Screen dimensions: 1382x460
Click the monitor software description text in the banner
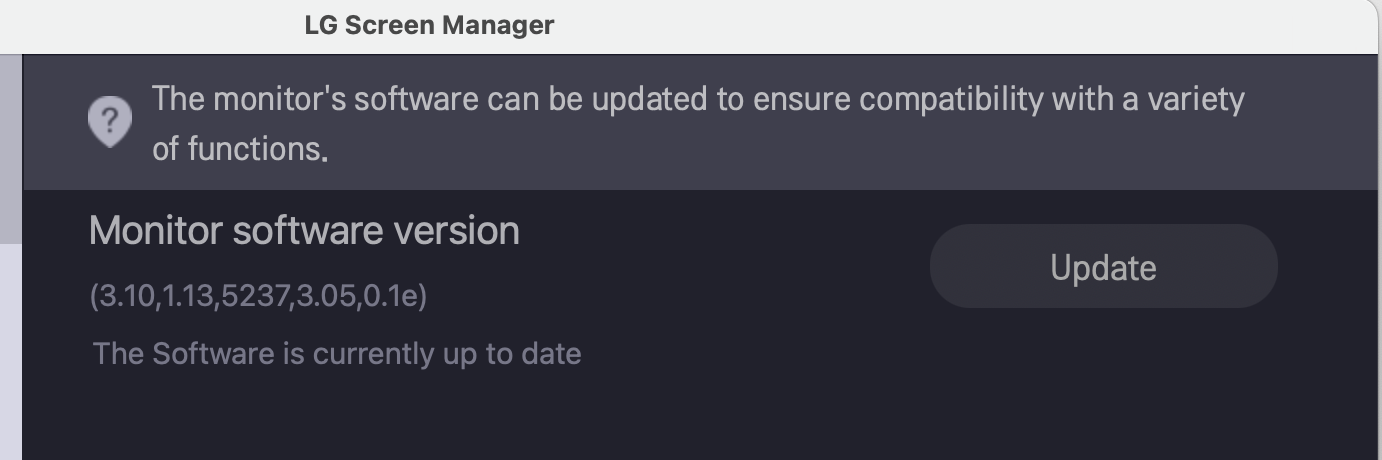[698, 123]
